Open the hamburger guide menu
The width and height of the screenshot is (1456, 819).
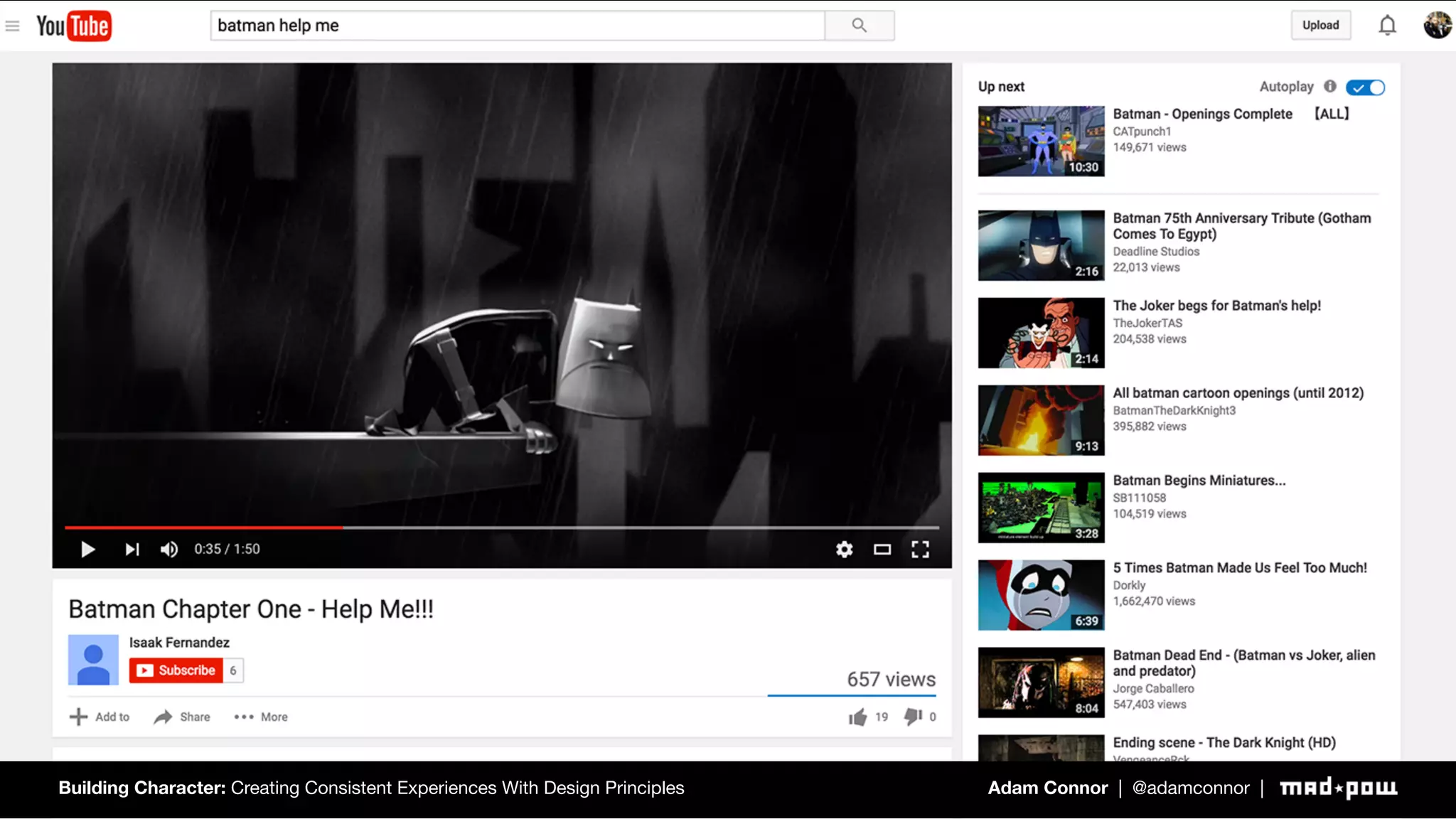[x=12, y=26]
